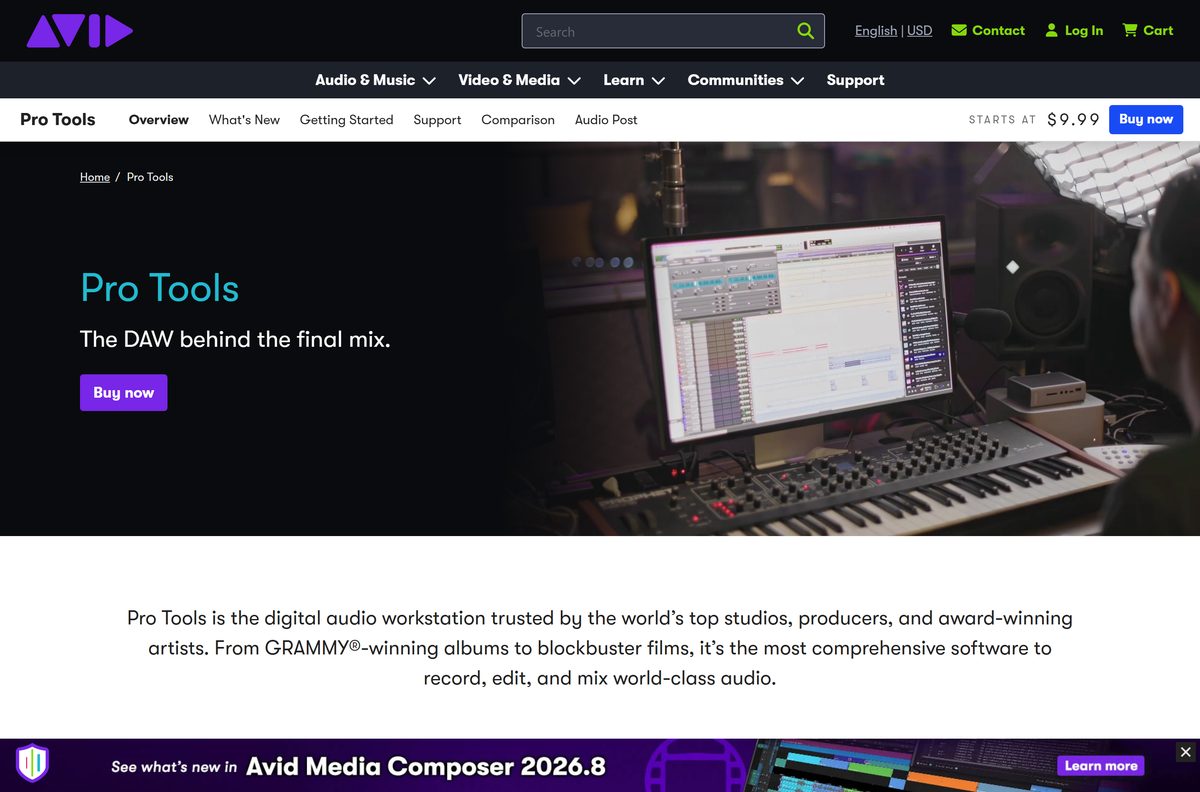Open Support tab in Pro Tools subnav
The width and height of the screenshot is (1200, 792).
pyautogui.click(x=437, y=120)
